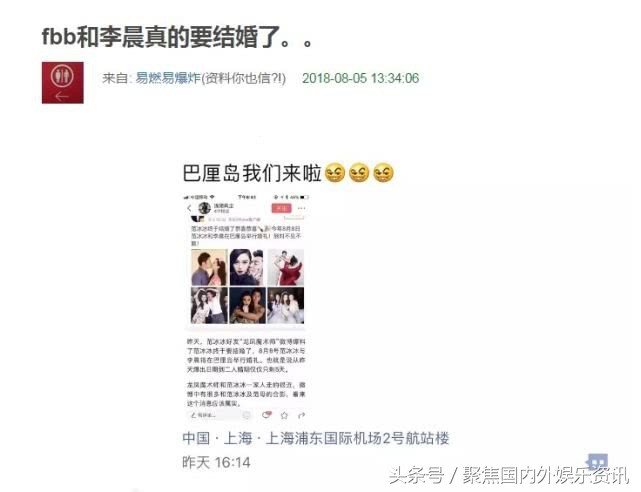Open the 易燃易爆炸 author profile link
This screenshot has height=492, width=641.
pos(168,78)
